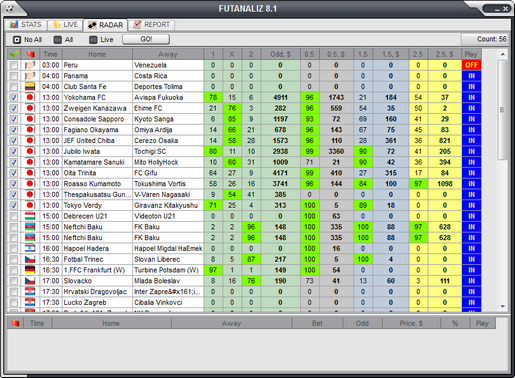This screenshot has height=378, width=515.
Task: Select the RADAR tab
Action: pos(105,25)
